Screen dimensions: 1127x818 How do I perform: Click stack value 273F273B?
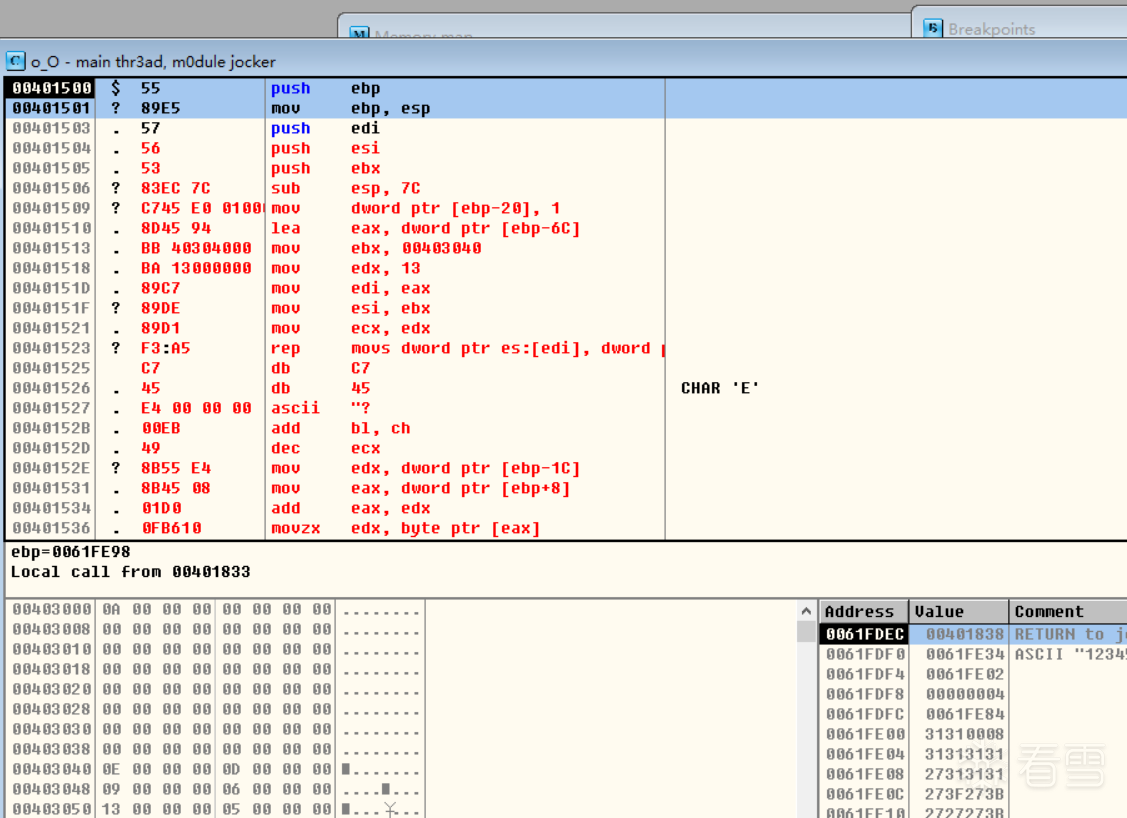coord(964,794)
